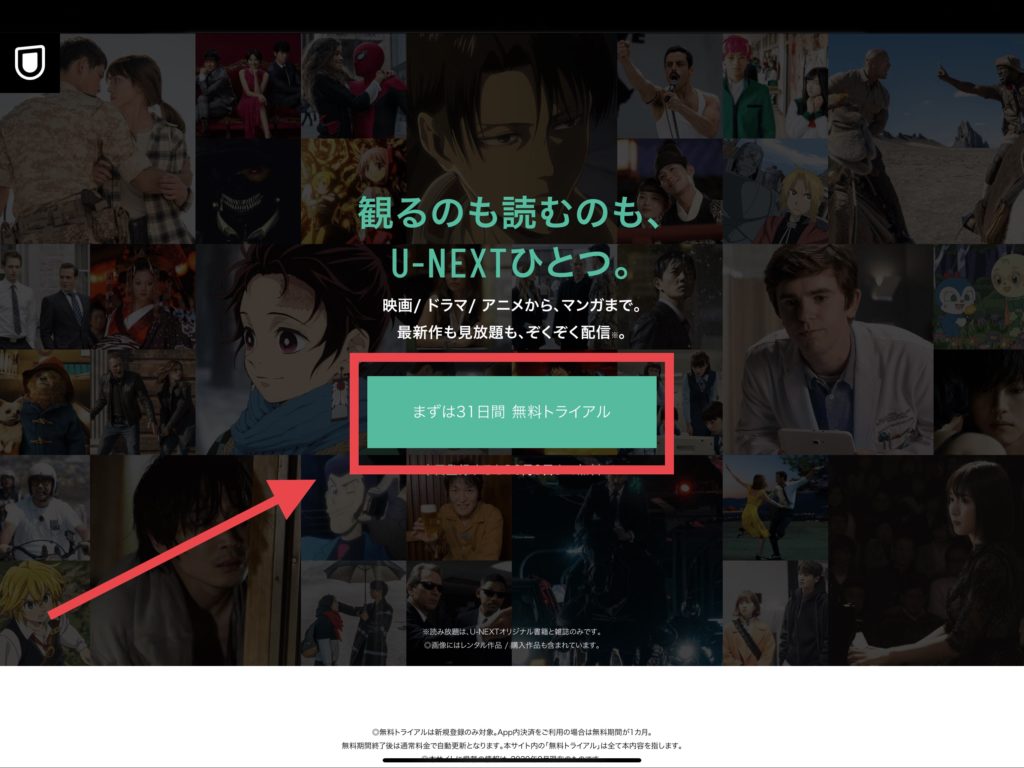
Task: Select the line 最新作も見放題も、ぞくぞく配信※。
Action: click(x=512, y=332)
